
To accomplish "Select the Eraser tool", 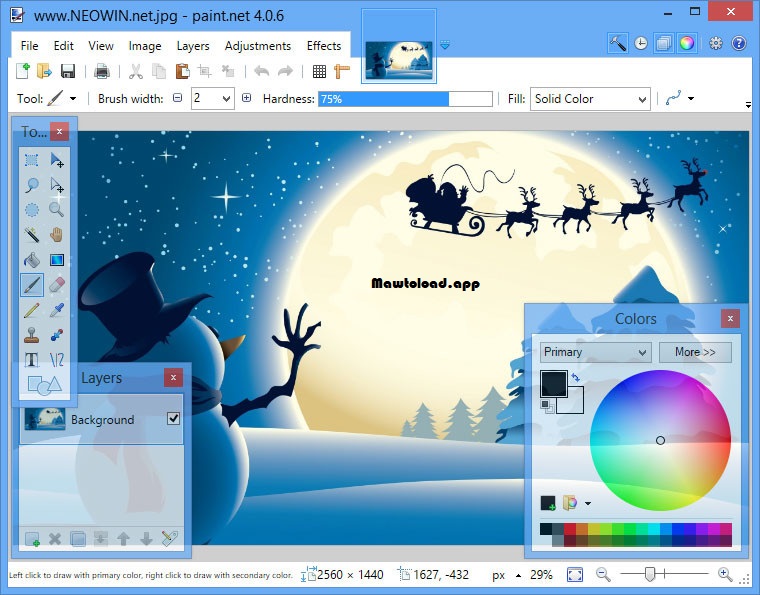I will tap(57, 285).
